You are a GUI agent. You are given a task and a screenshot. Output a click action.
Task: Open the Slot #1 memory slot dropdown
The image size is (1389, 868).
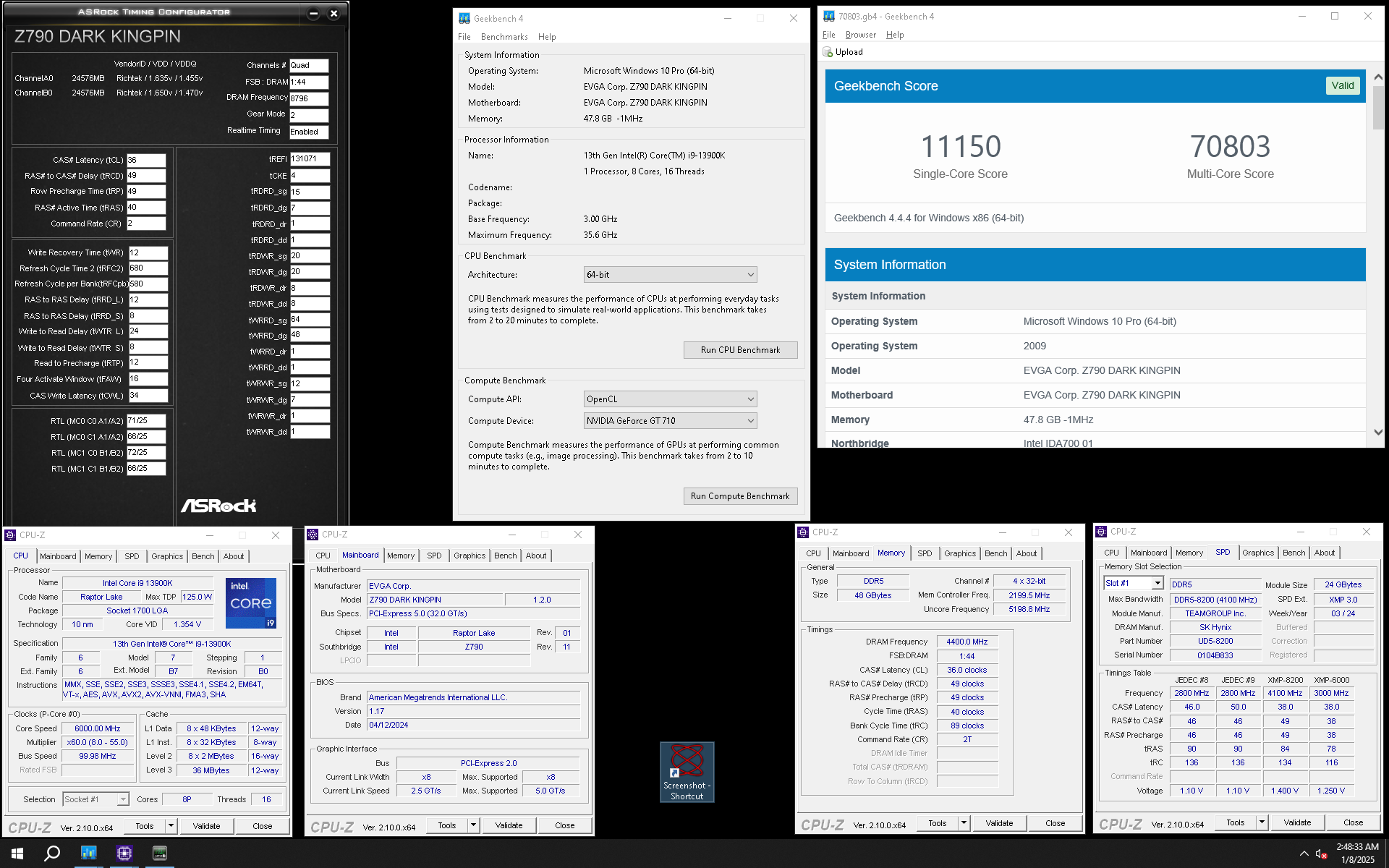[1133, 584]
